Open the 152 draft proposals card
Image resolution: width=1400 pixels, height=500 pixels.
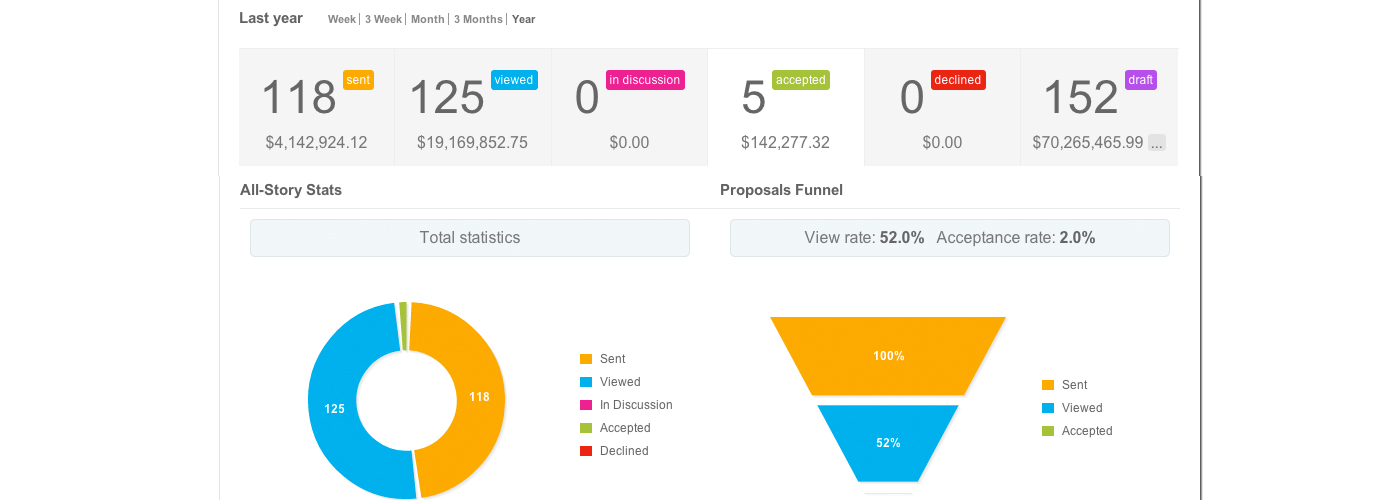1099,107
